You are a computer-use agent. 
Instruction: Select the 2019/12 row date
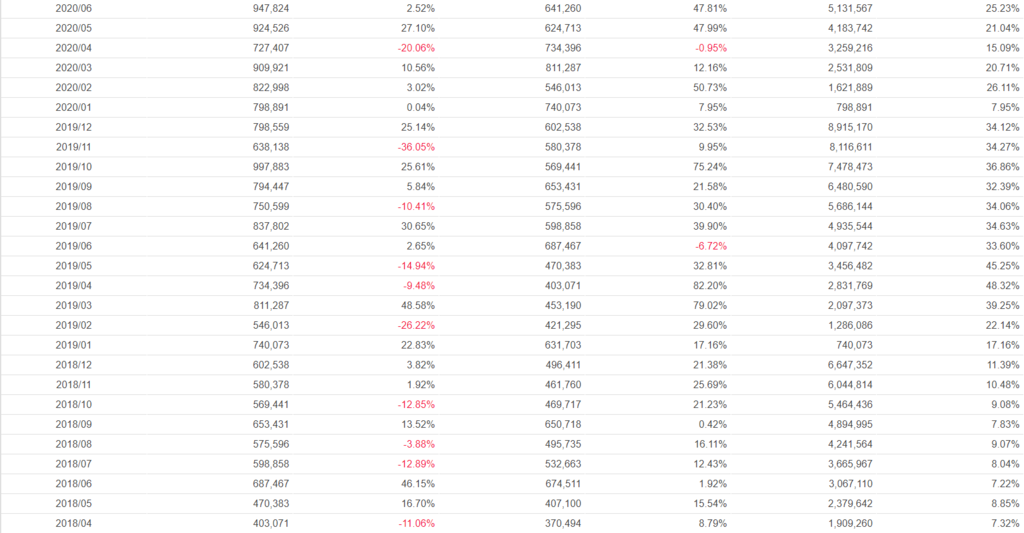click(x=73, y=127)
